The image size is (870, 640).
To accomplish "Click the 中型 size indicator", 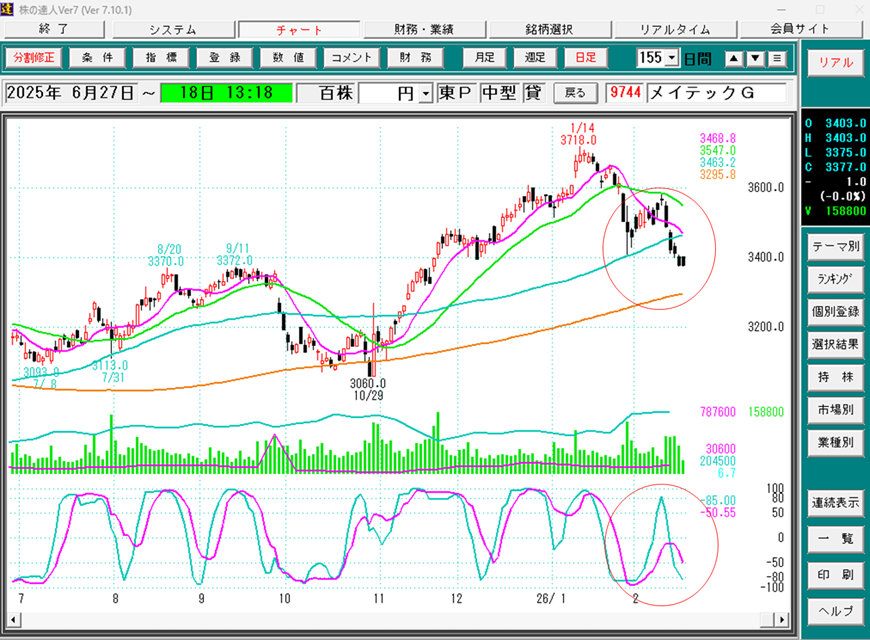I will click(498, 93).
